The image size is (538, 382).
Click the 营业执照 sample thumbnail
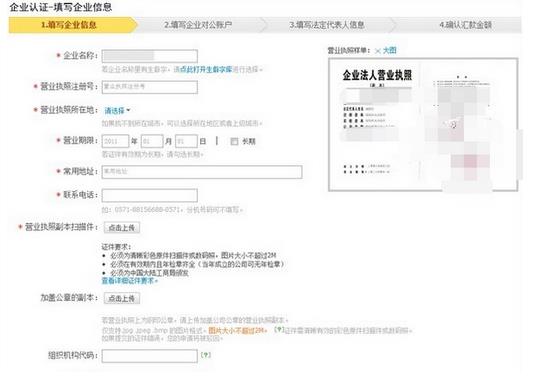click(423, 124)
